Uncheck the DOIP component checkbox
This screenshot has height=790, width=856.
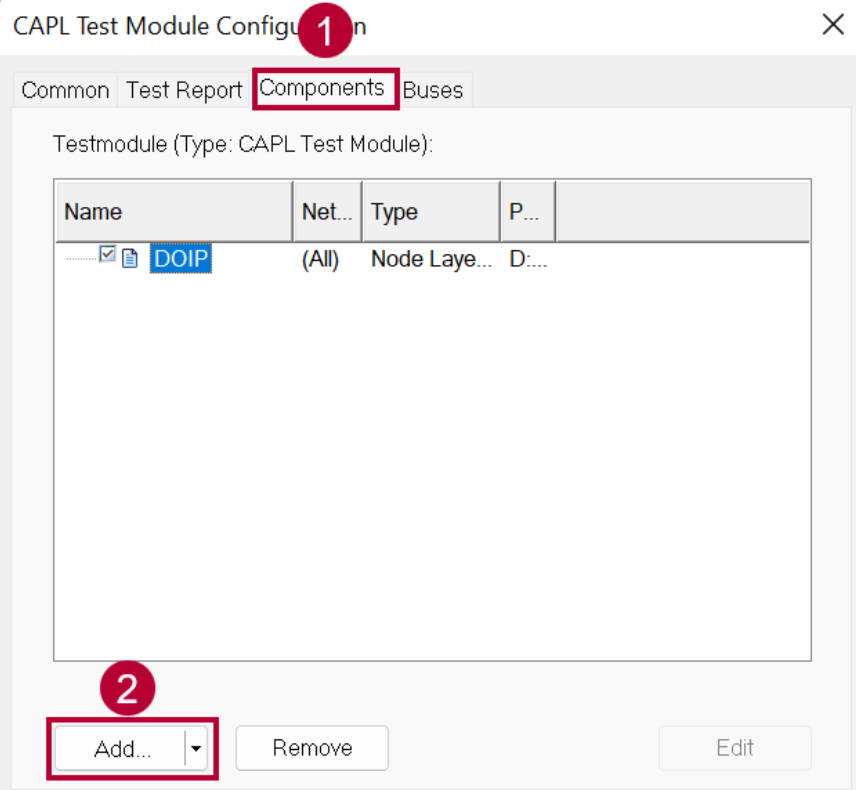107,254
